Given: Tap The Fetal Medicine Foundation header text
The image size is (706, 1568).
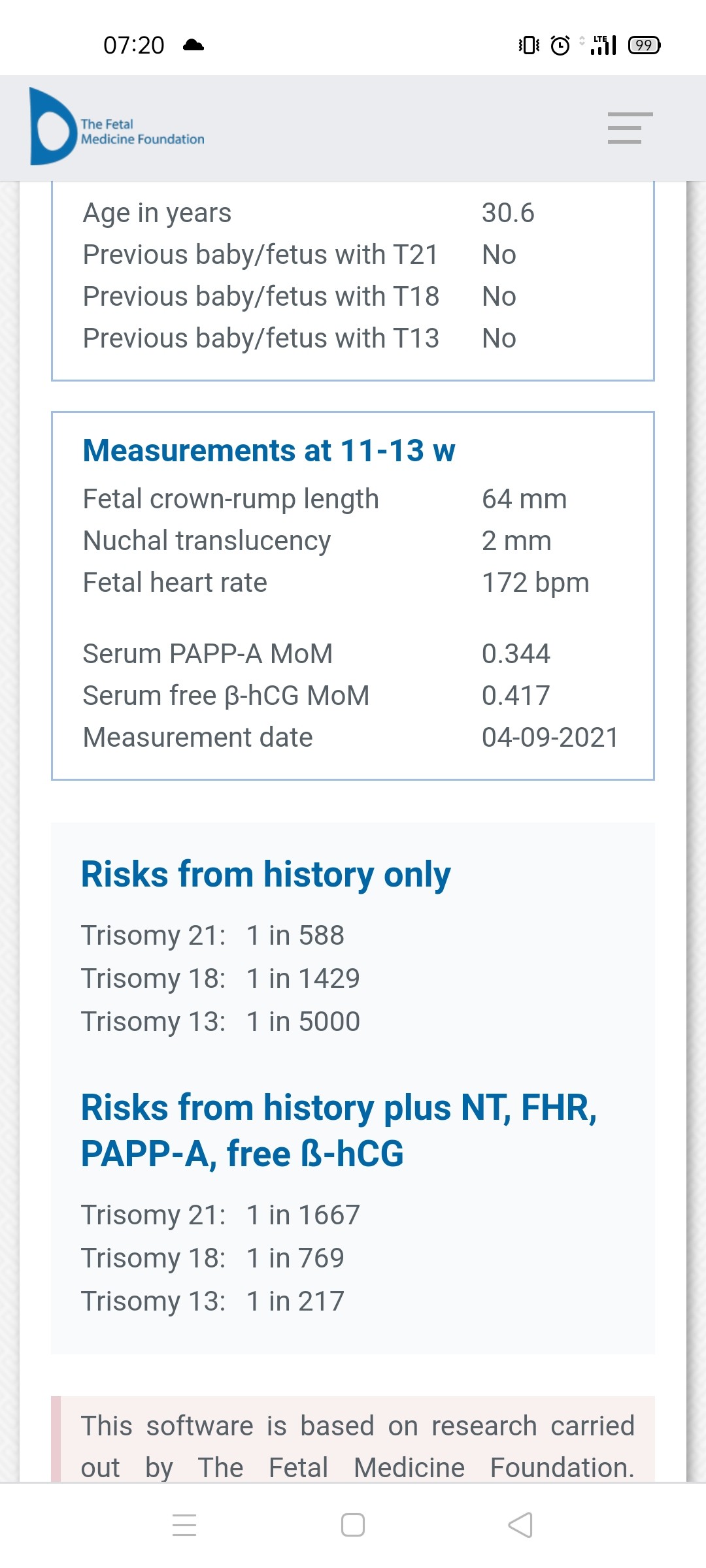Looking at the screenshot, I should coord(142,131).
